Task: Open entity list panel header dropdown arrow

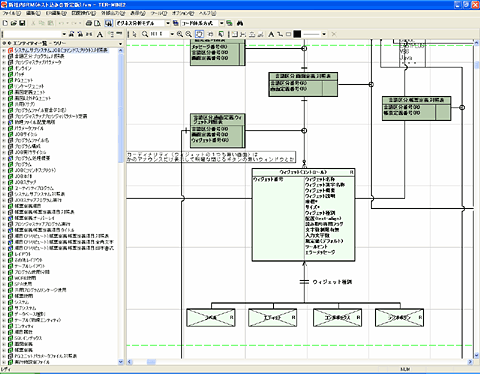Action: pyautogui.click(x=121, y=44)
